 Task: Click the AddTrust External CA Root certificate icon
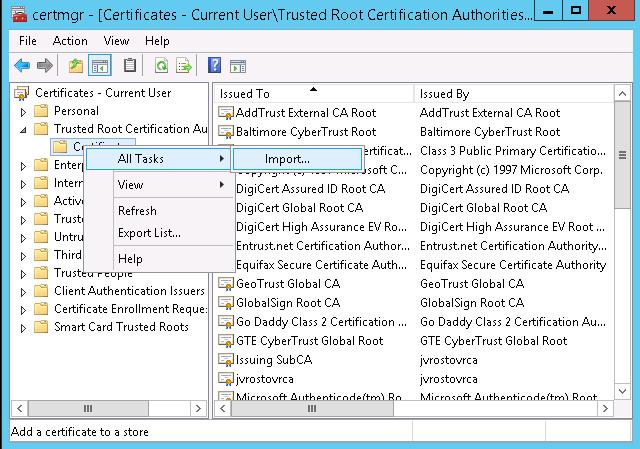pos(226,113)
